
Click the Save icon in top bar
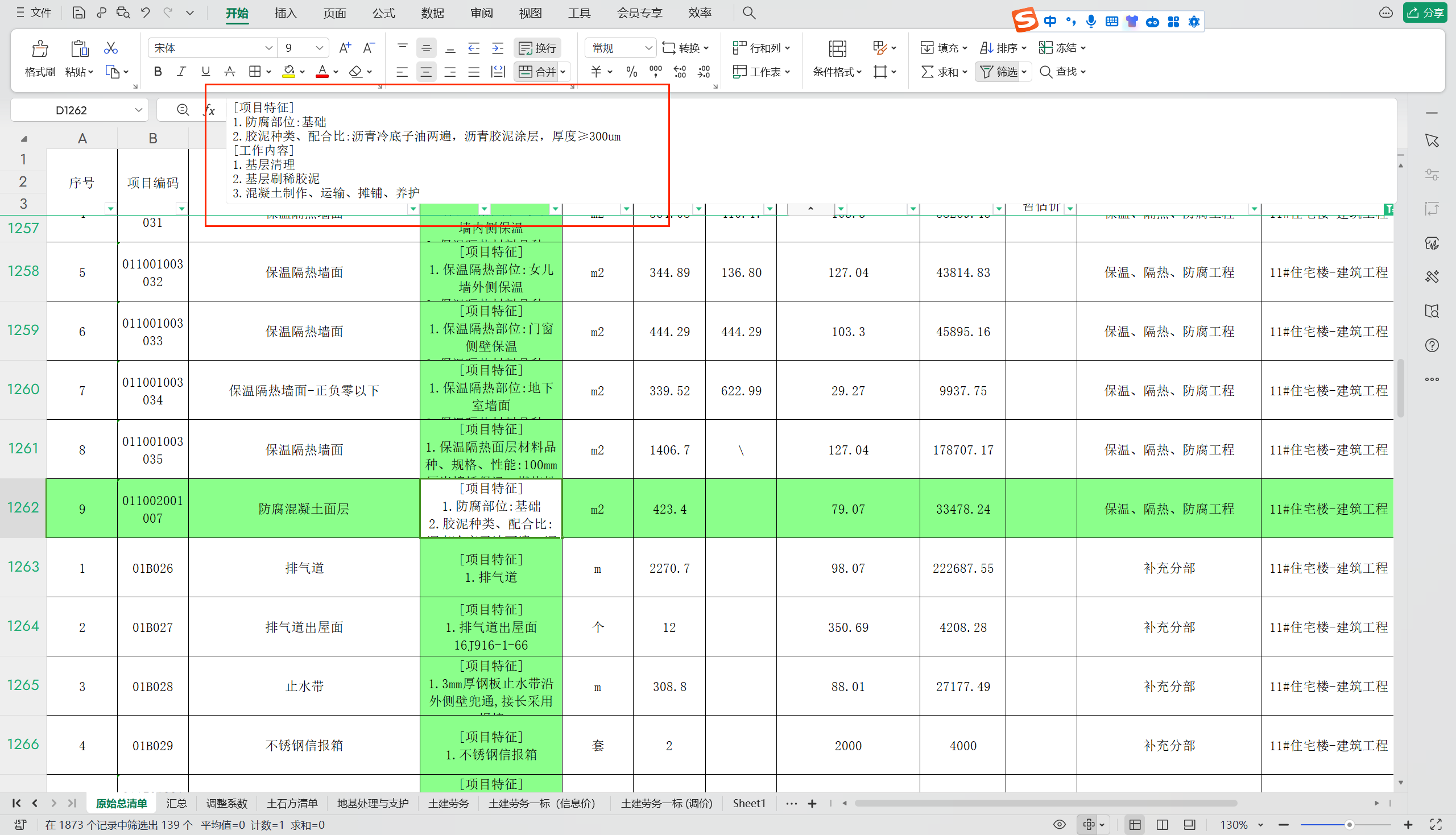tap(78, 13)
